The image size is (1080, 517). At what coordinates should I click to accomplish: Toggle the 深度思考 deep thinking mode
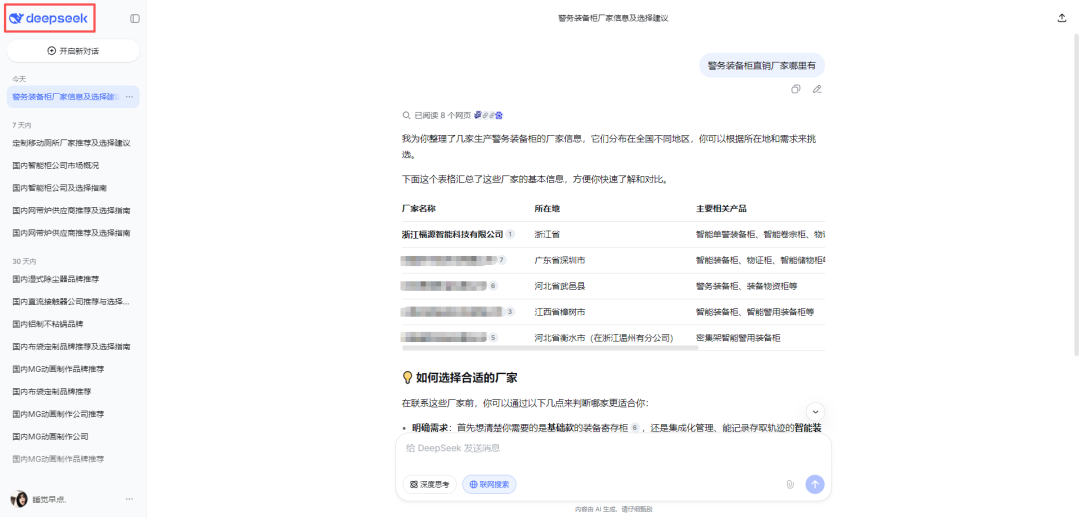(430, 484)
